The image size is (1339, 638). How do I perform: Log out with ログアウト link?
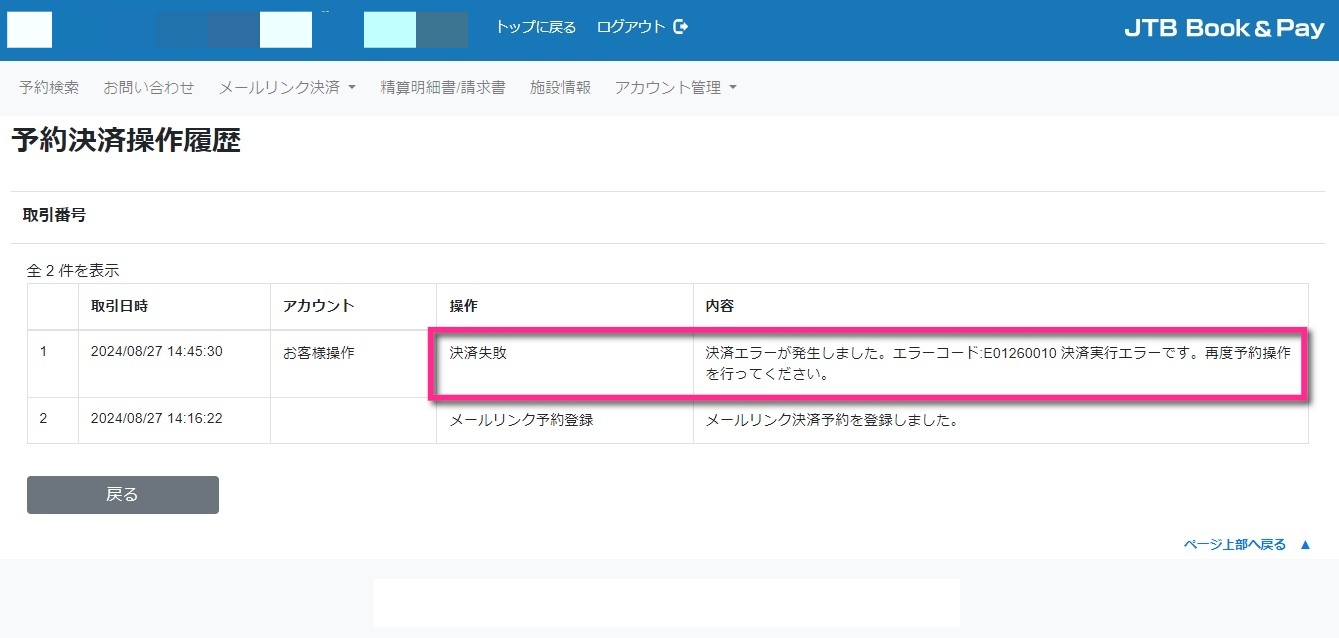[x=631, y=27]
